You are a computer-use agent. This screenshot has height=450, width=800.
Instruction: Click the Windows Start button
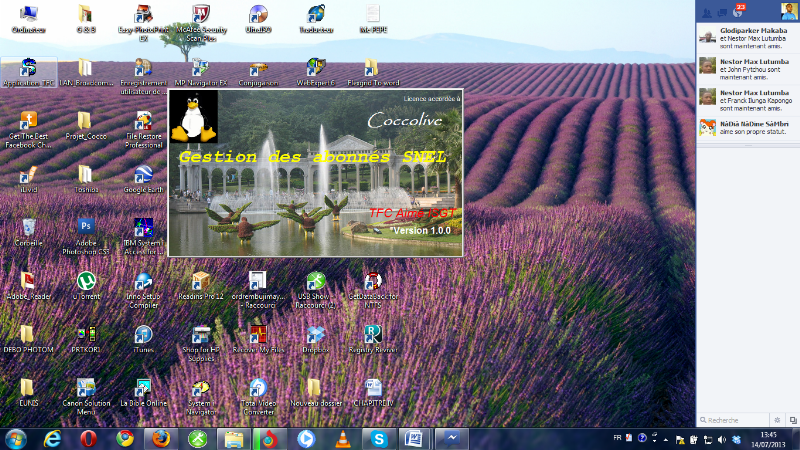tap(16, 438)
